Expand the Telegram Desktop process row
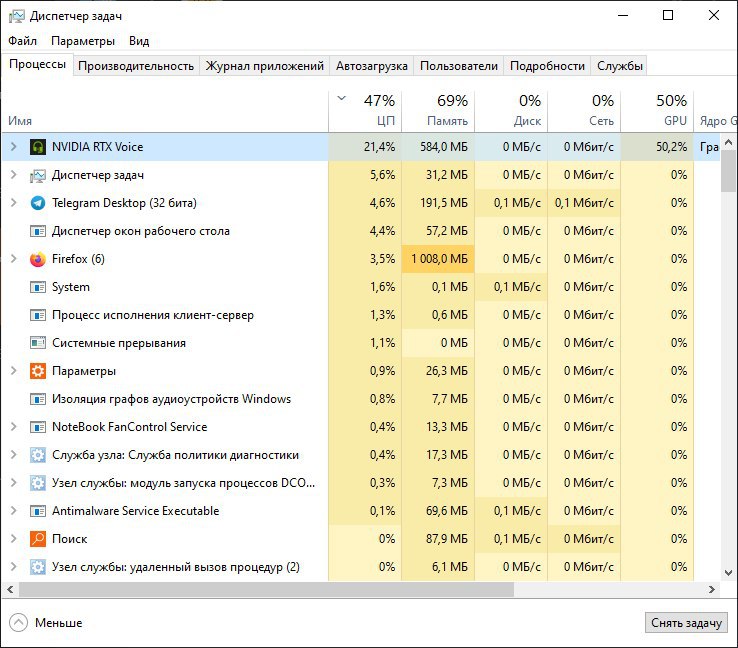 coord(14,203)
